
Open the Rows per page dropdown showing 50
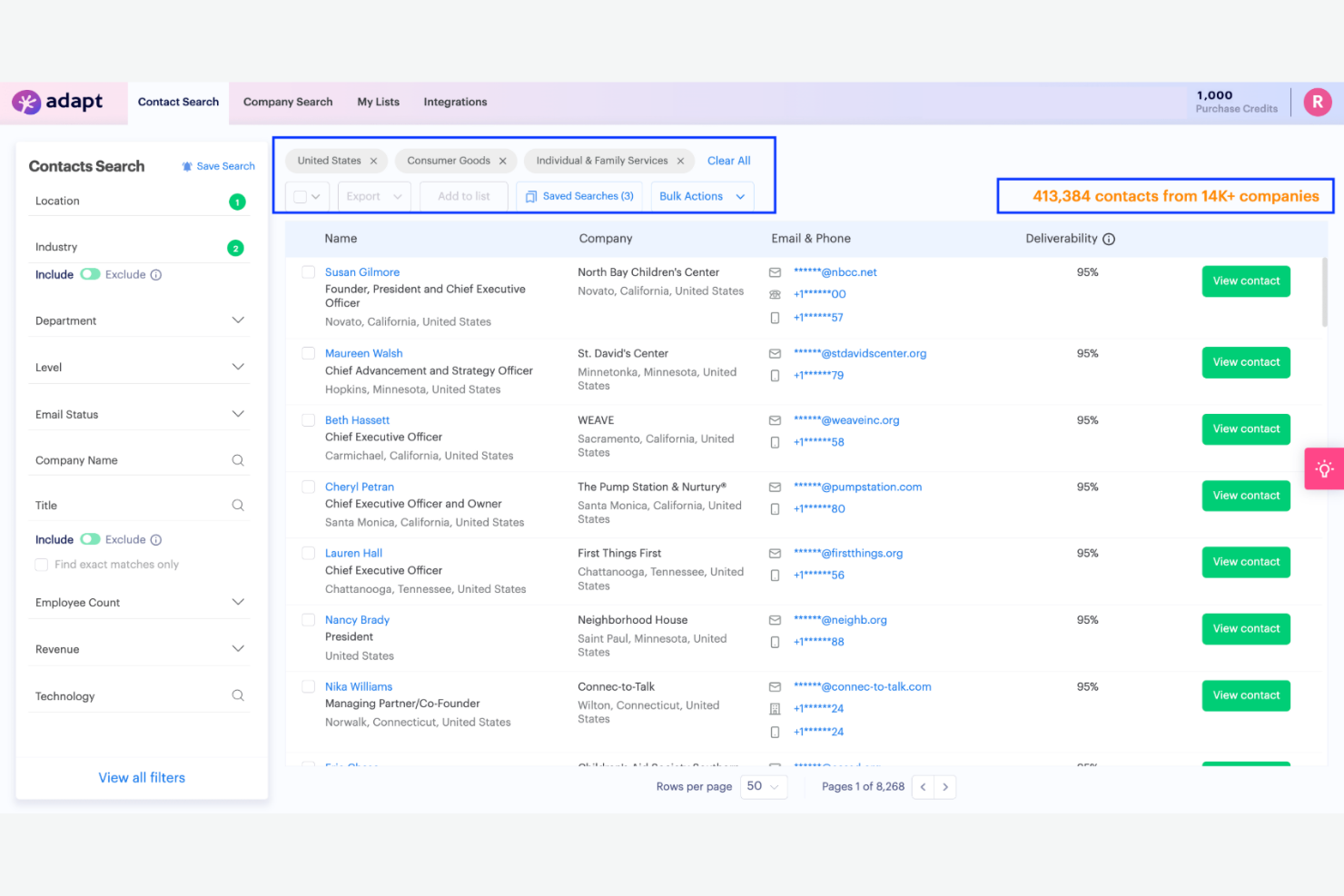click(763, 786)
